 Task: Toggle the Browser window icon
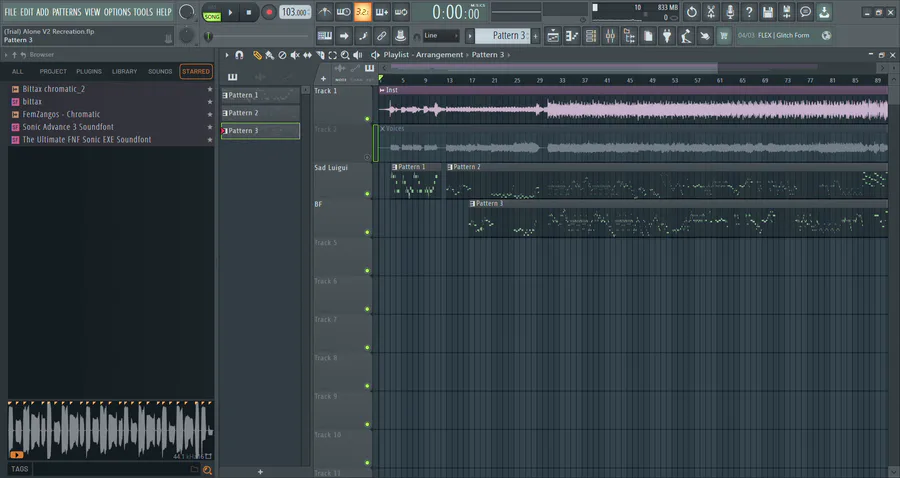click(x=629, y=36)
